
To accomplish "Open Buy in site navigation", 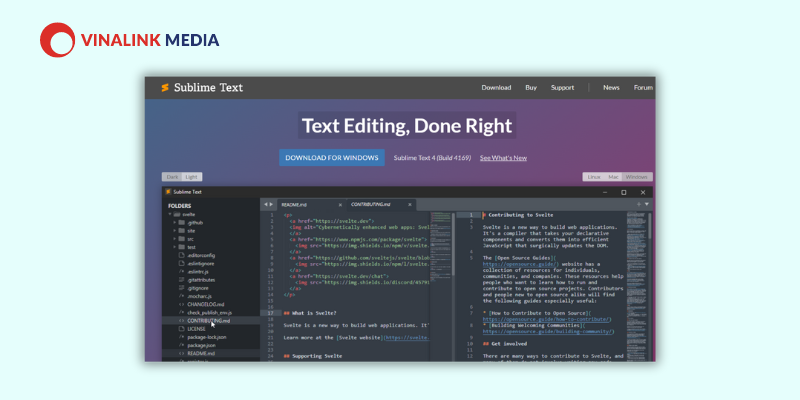I will (x=531, y=88).
